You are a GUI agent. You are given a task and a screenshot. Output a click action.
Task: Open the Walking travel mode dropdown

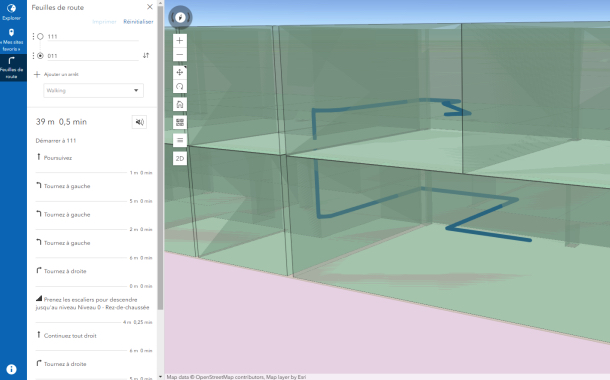(93, 91)
